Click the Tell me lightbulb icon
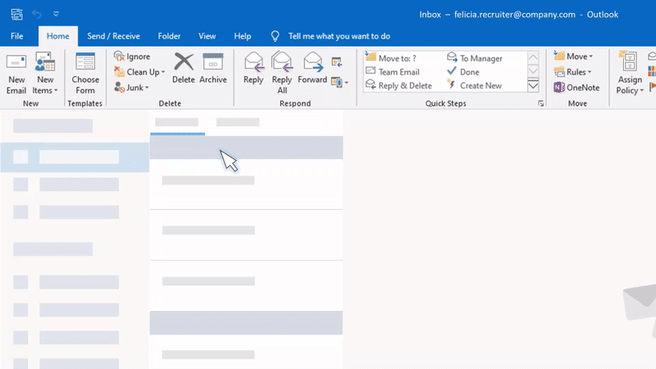 [275, 36]
